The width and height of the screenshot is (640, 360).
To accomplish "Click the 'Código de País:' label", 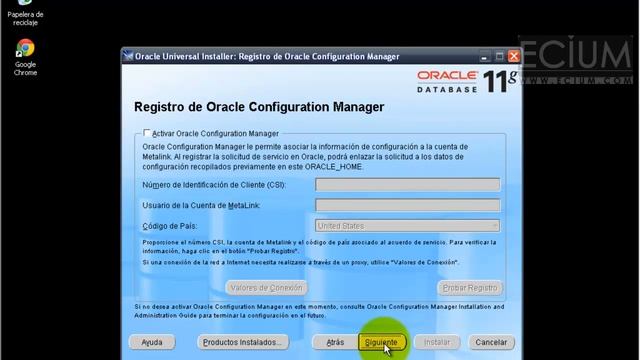I will (x=169, y=226).
